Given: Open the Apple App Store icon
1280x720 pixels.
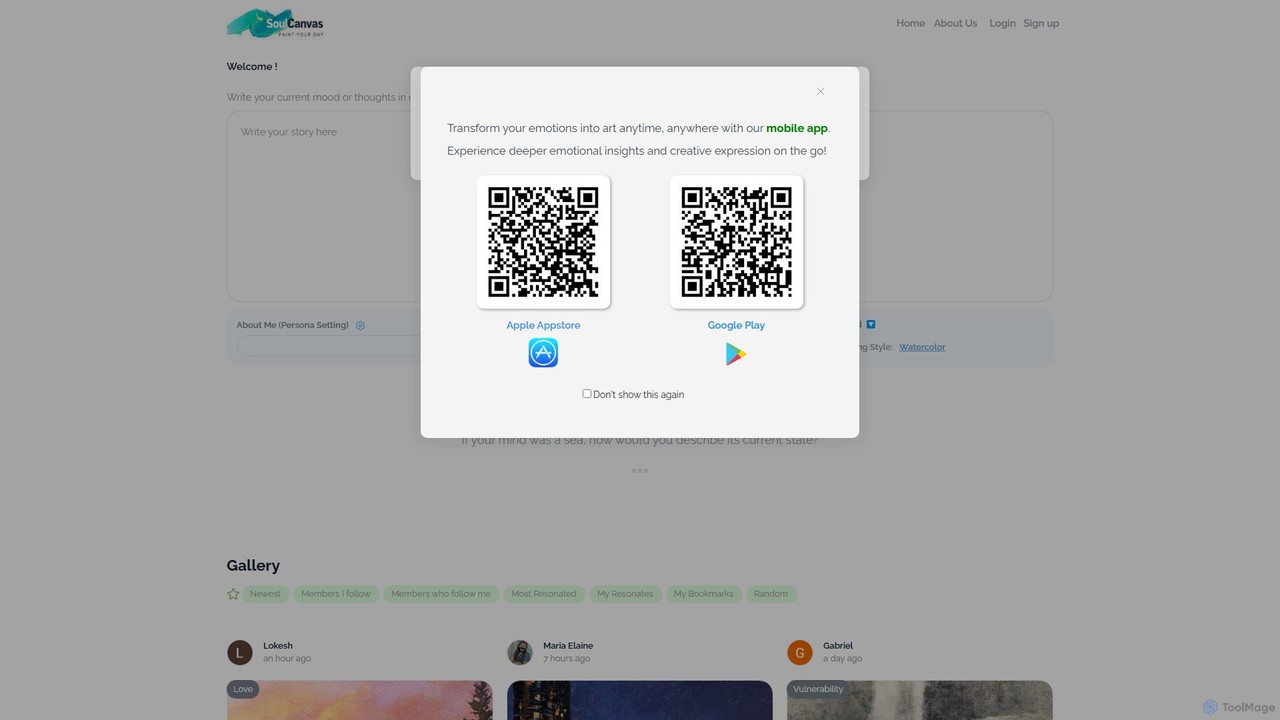Looking at the screenshot, I should pyautogui.click(x=543, y=353).
